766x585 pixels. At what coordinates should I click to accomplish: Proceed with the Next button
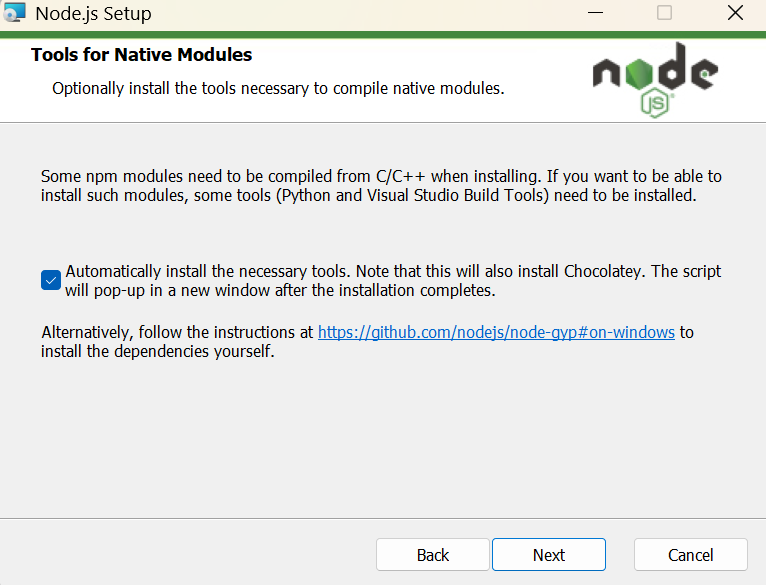coord(549,555)
